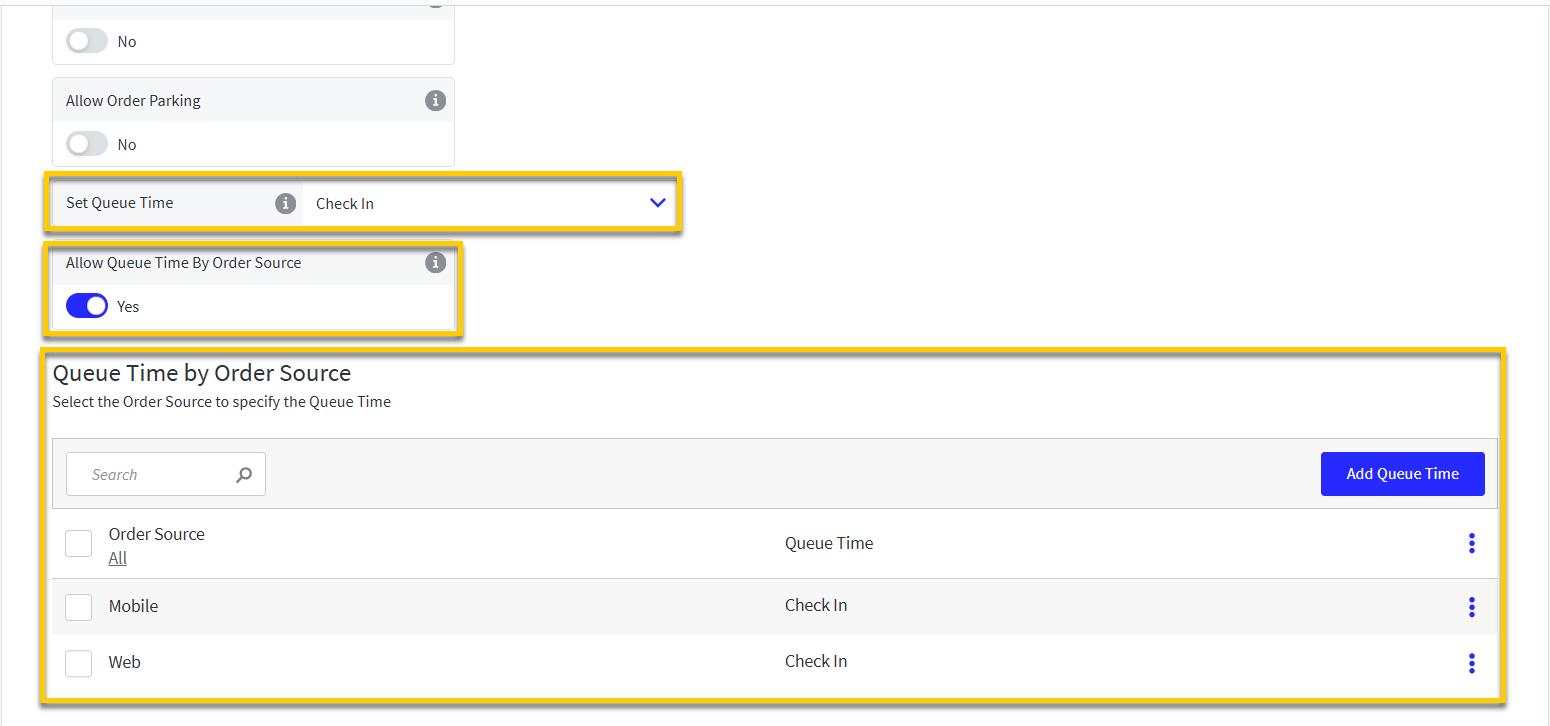Viewport: 1550px width, 726px height.
Task: Toggle the topmost No switch
Action: [87, 41]
